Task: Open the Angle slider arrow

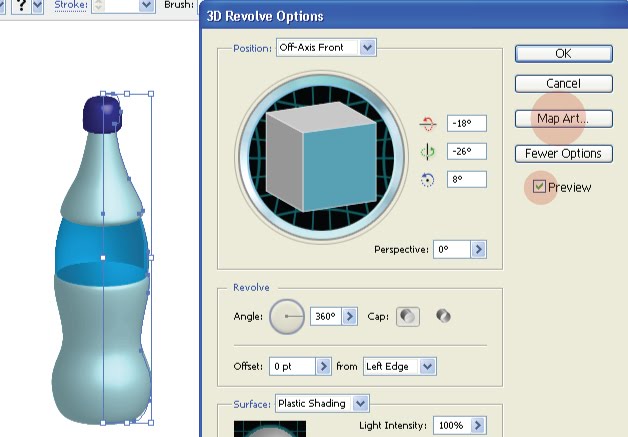Action: pyautogui.click(x=349, y=316)
